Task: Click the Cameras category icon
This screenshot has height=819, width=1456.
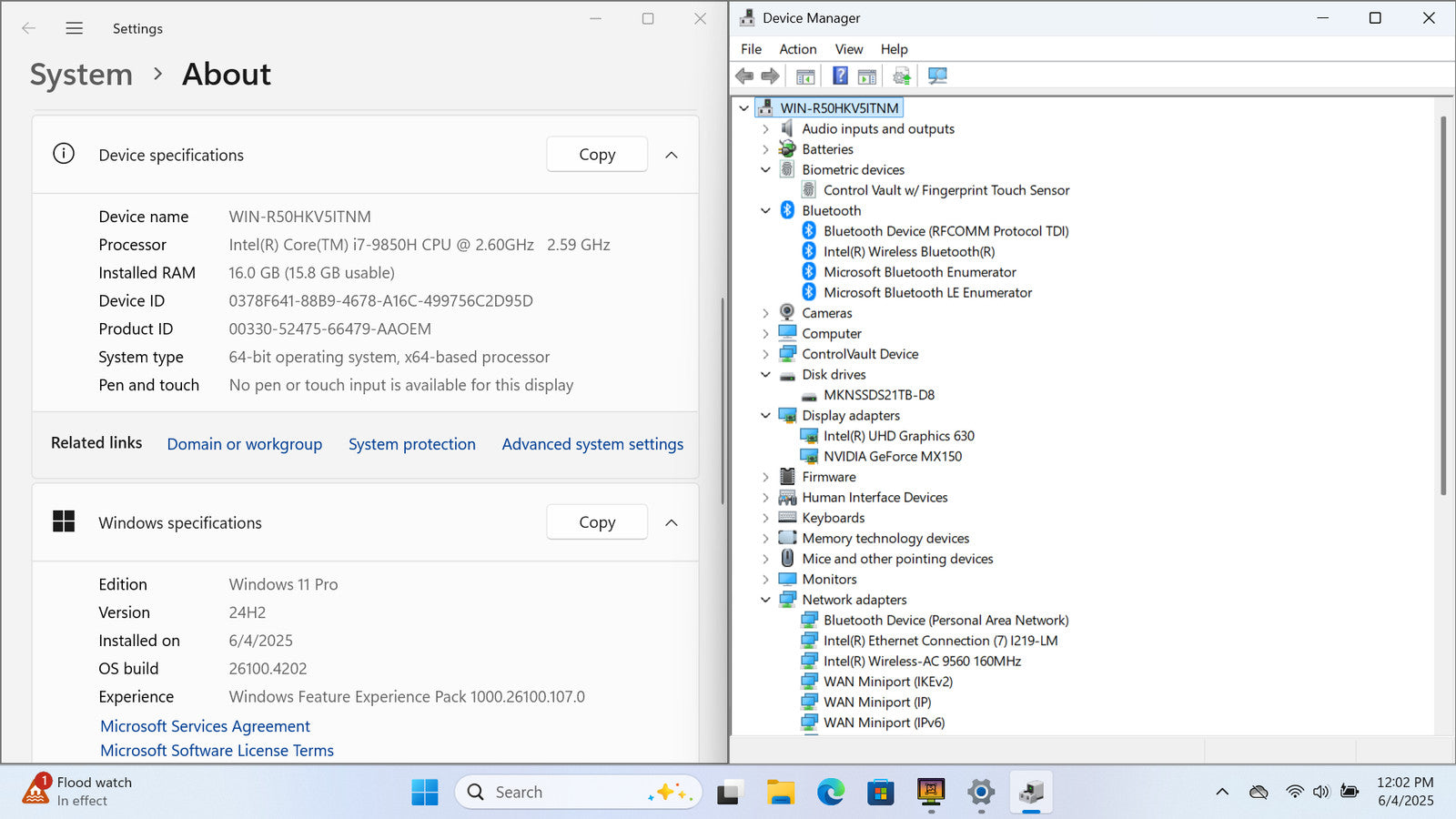Action: (787, 313)
